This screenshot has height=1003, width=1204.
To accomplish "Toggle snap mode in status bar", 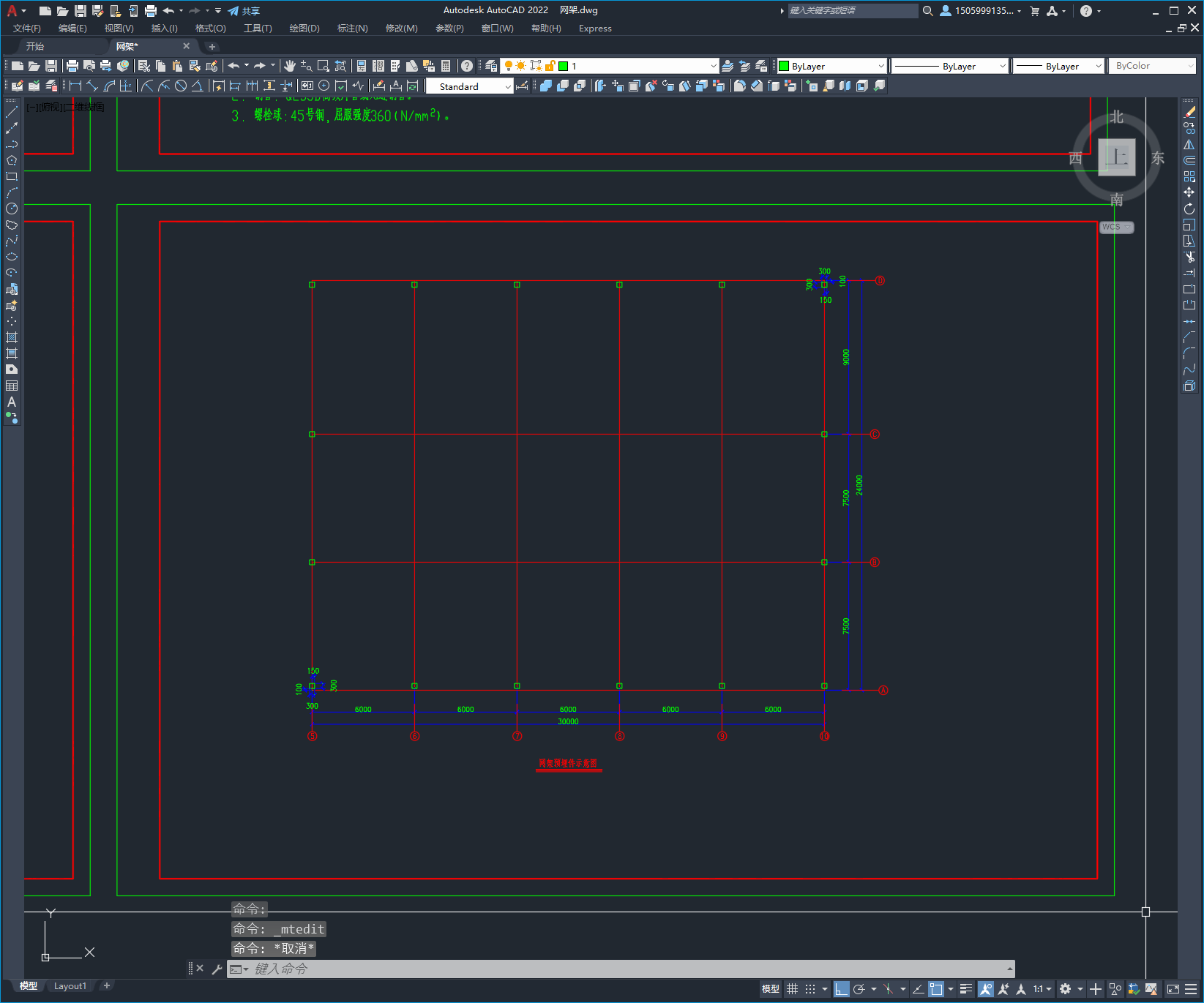I will tap(810, 989).
